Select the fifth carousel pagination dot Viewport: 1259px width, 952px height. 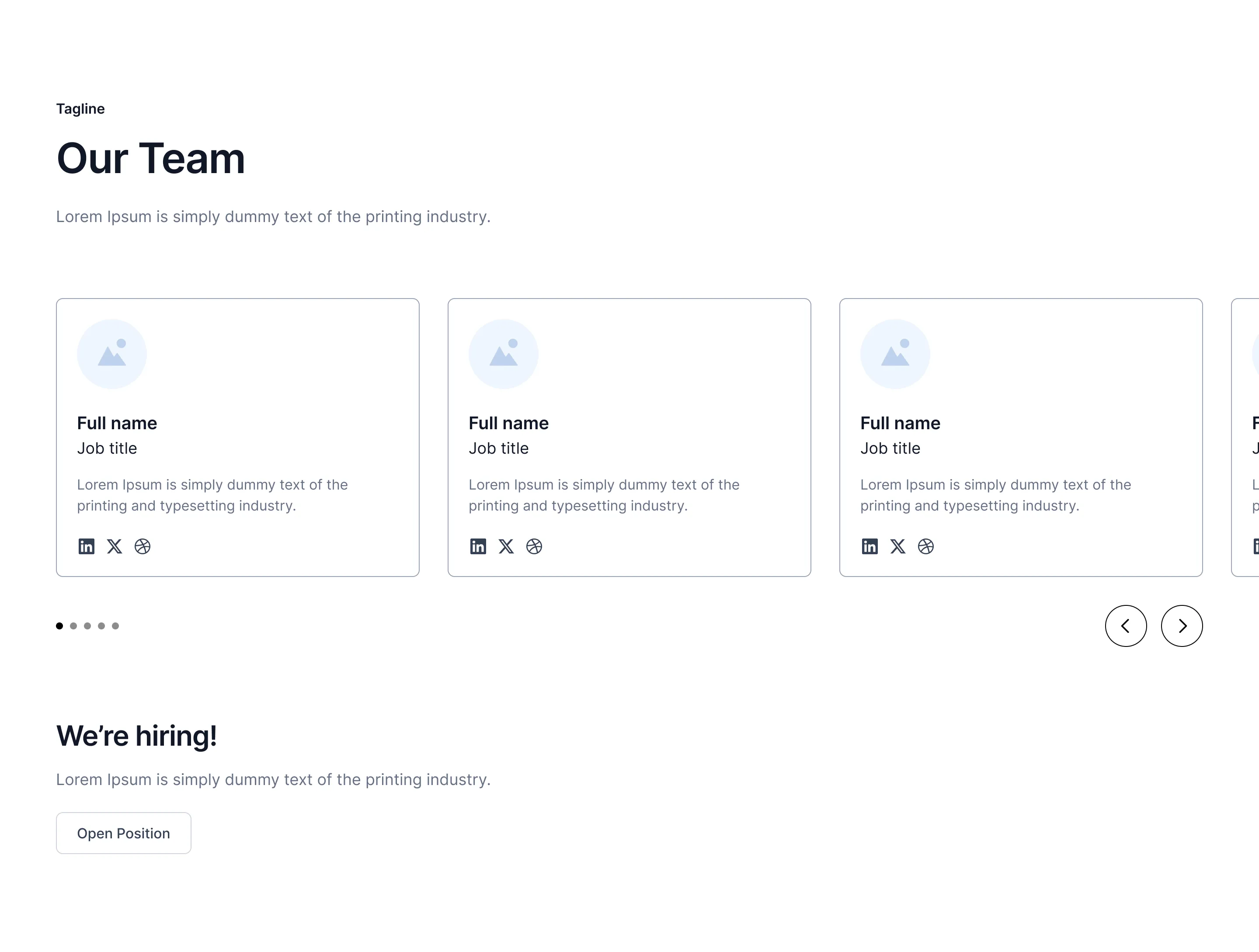pyautogui.click(x=115, y=626)
